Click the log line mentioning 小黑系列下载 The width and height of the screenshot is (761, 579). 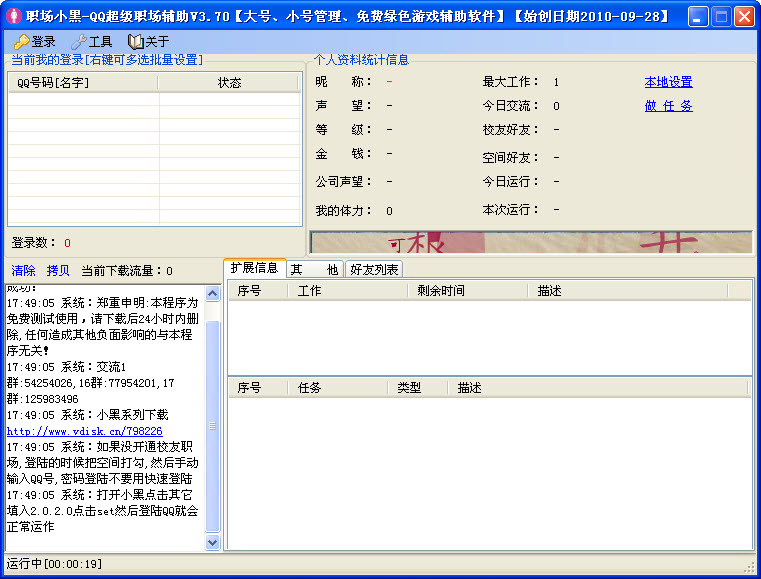tap(88, 415)
